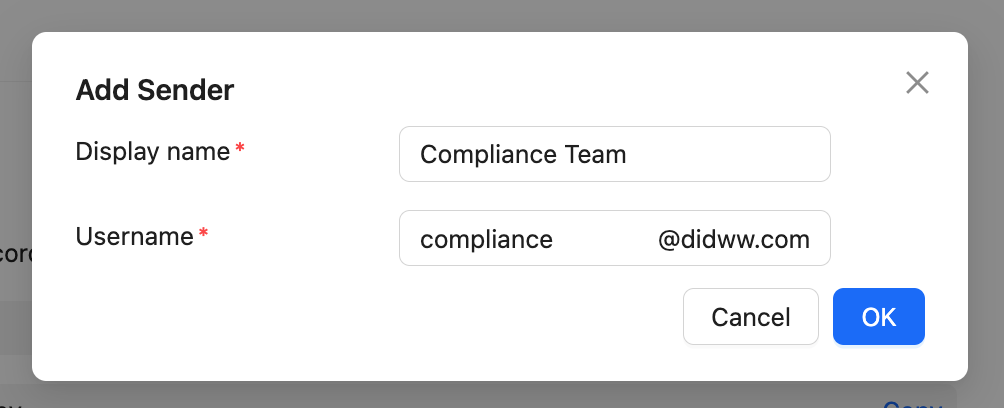The image size is (1004, 408).
Task: Click the dimmed overlay above the dialog
Action: click(x=500, y=15)
